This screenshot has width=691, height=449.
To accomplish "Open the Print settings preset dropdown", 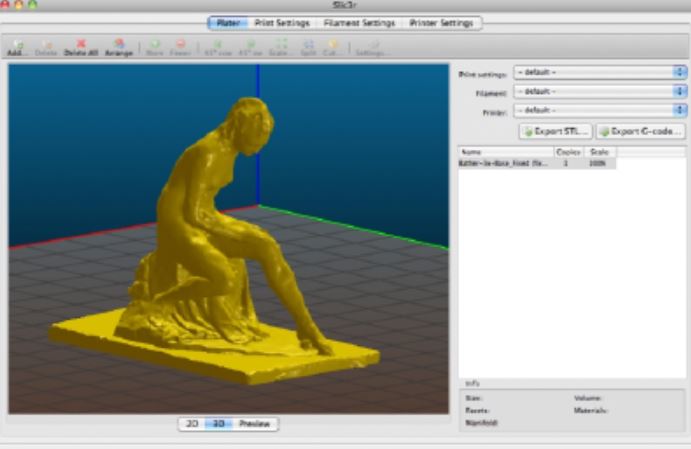I will click(x=600, y=72).
